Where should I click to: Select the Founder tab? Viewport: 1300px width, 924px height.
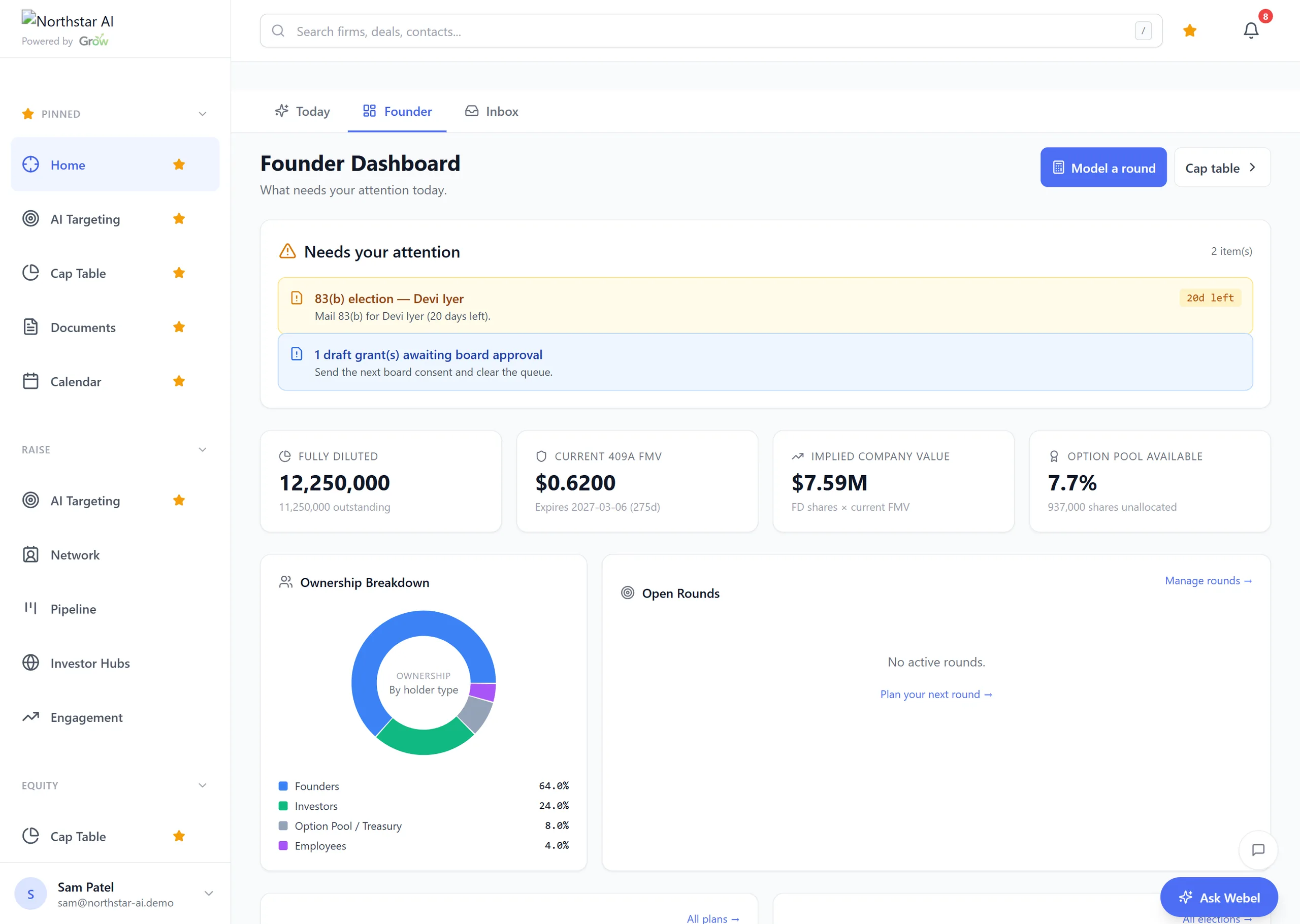click(397, 112)
